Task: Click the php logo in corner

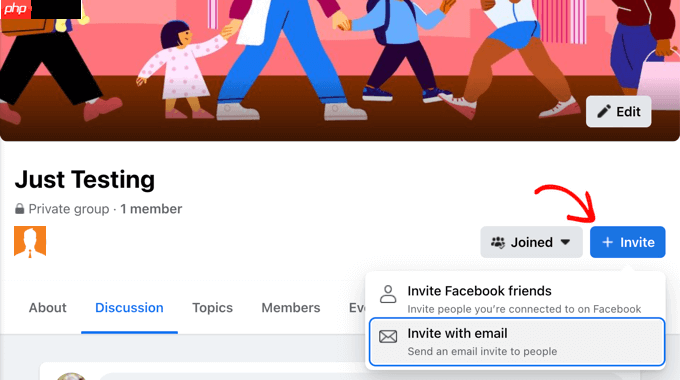Action: pos(16,9)
